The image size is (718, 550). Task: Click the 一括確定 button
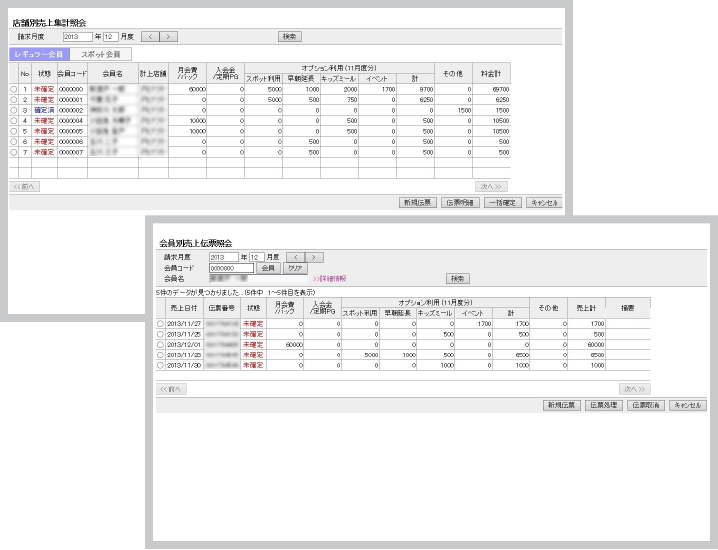pos(502,202)
